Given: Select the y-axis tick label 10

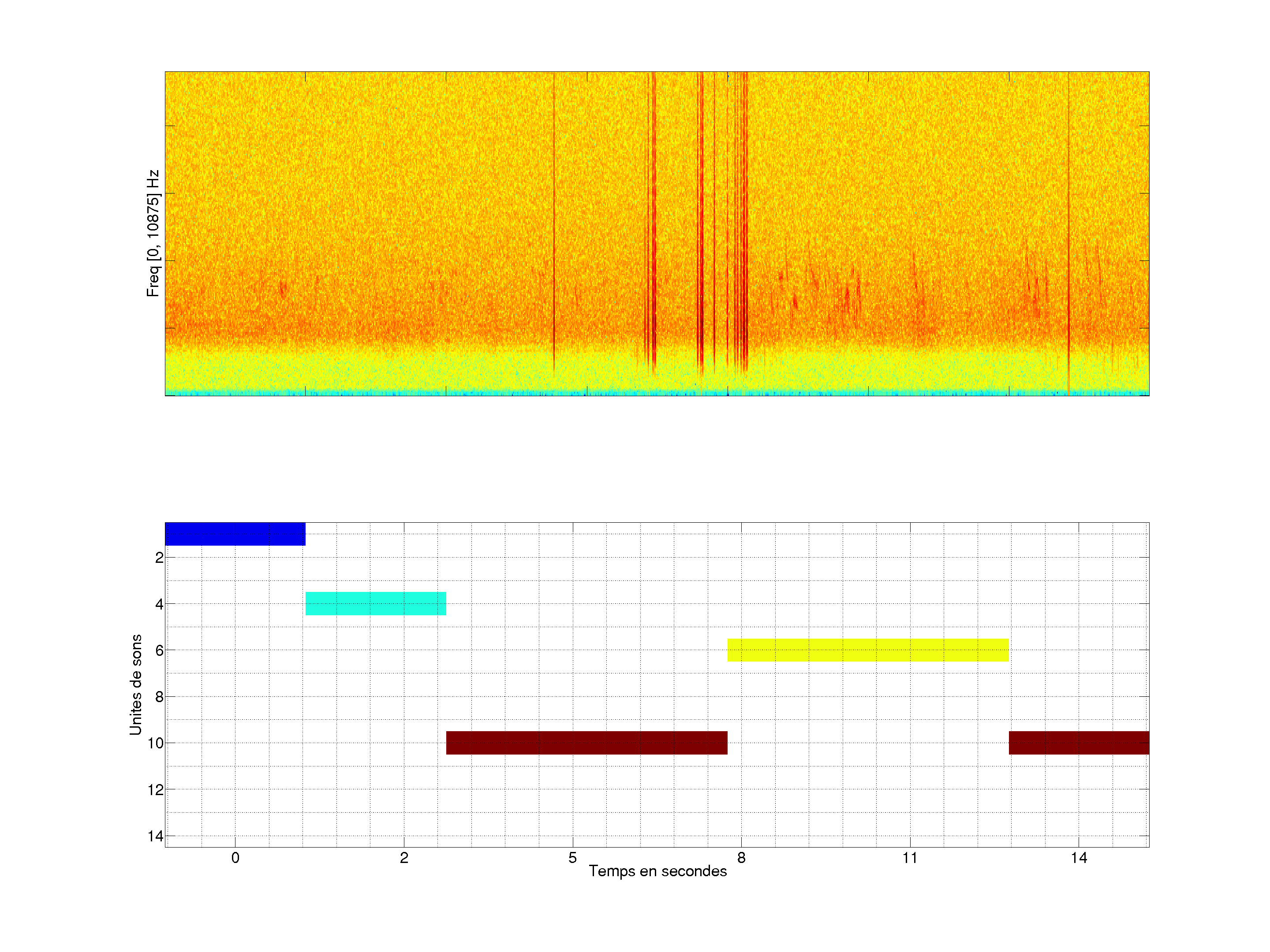Looking at the screenshot, I should pos(155,743).
